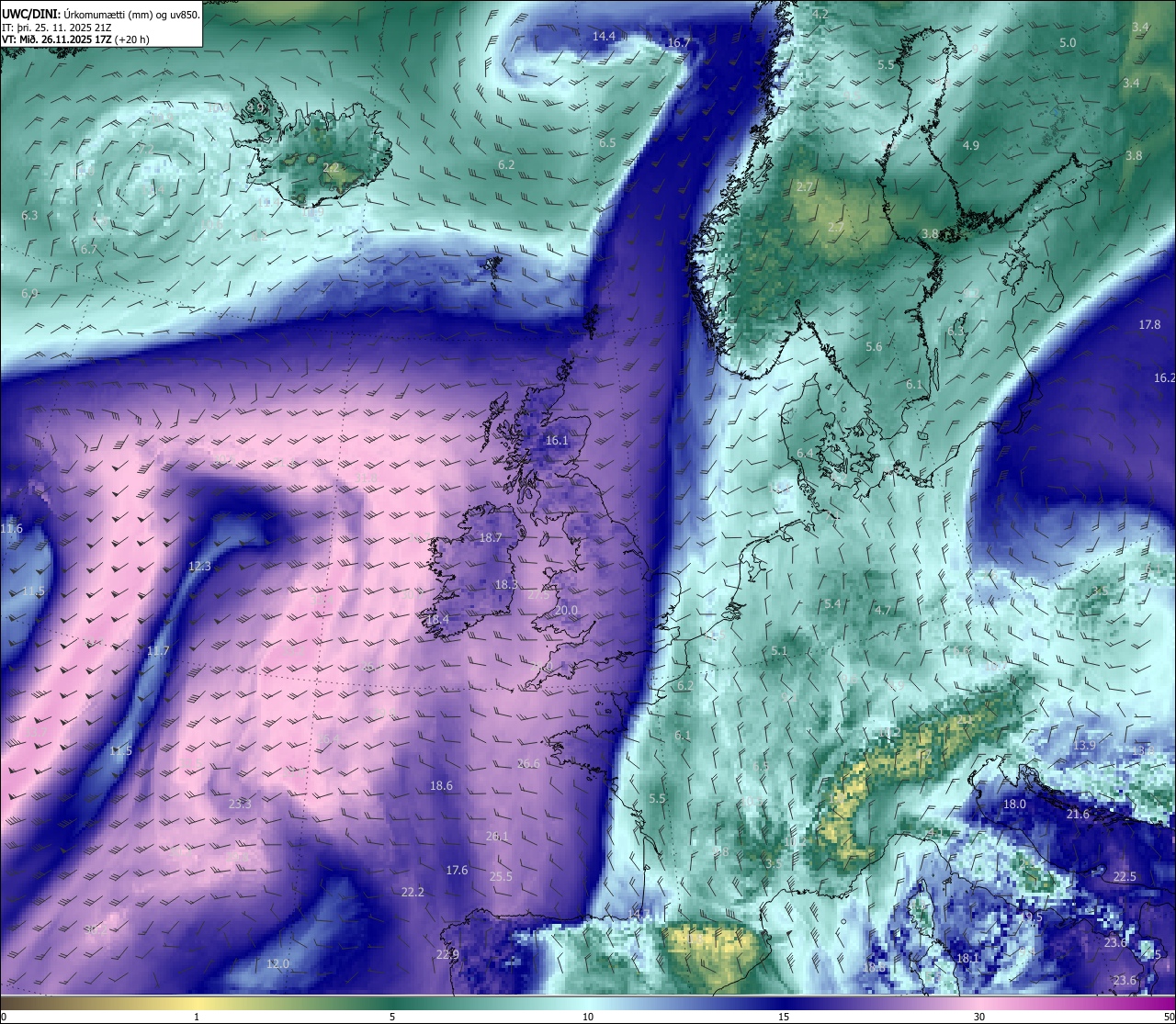This screenshot has height=1024, width=1176.
Task: Click the 18.6 value on the map
Action: click(441, 786)
